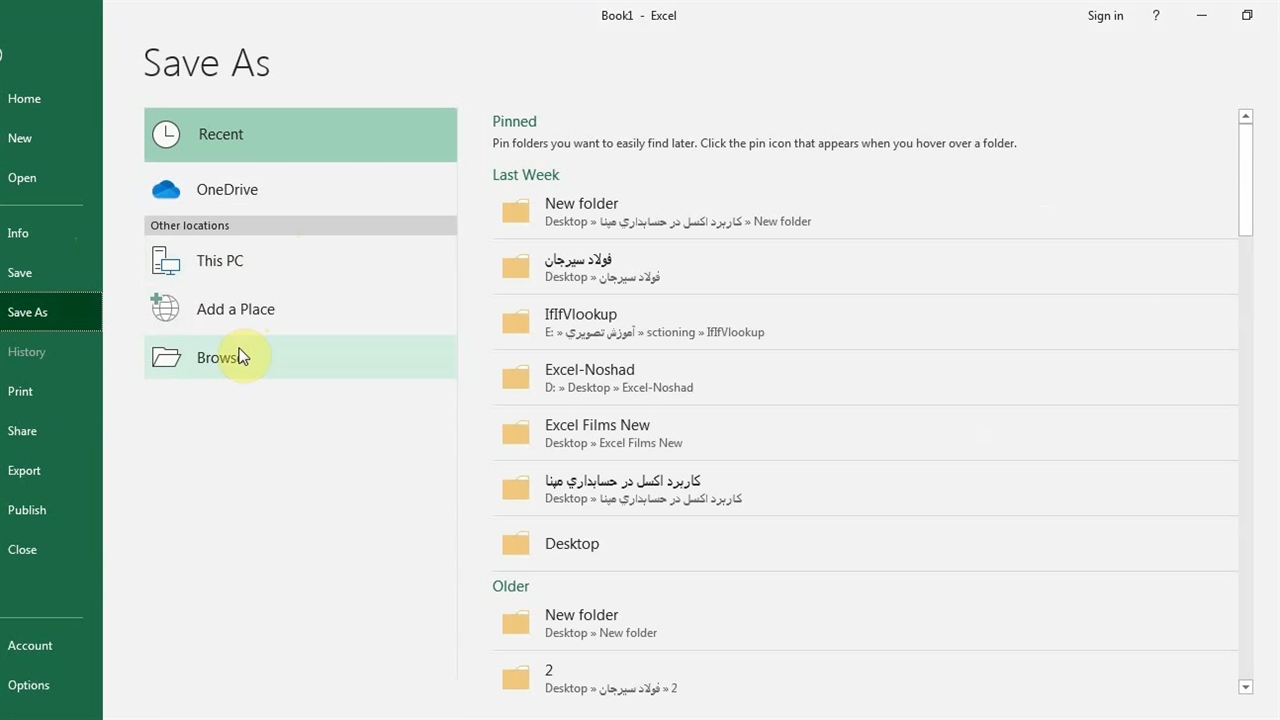Open the Print page
This screenshot has height=720, width=1280.
coord(50,391)
